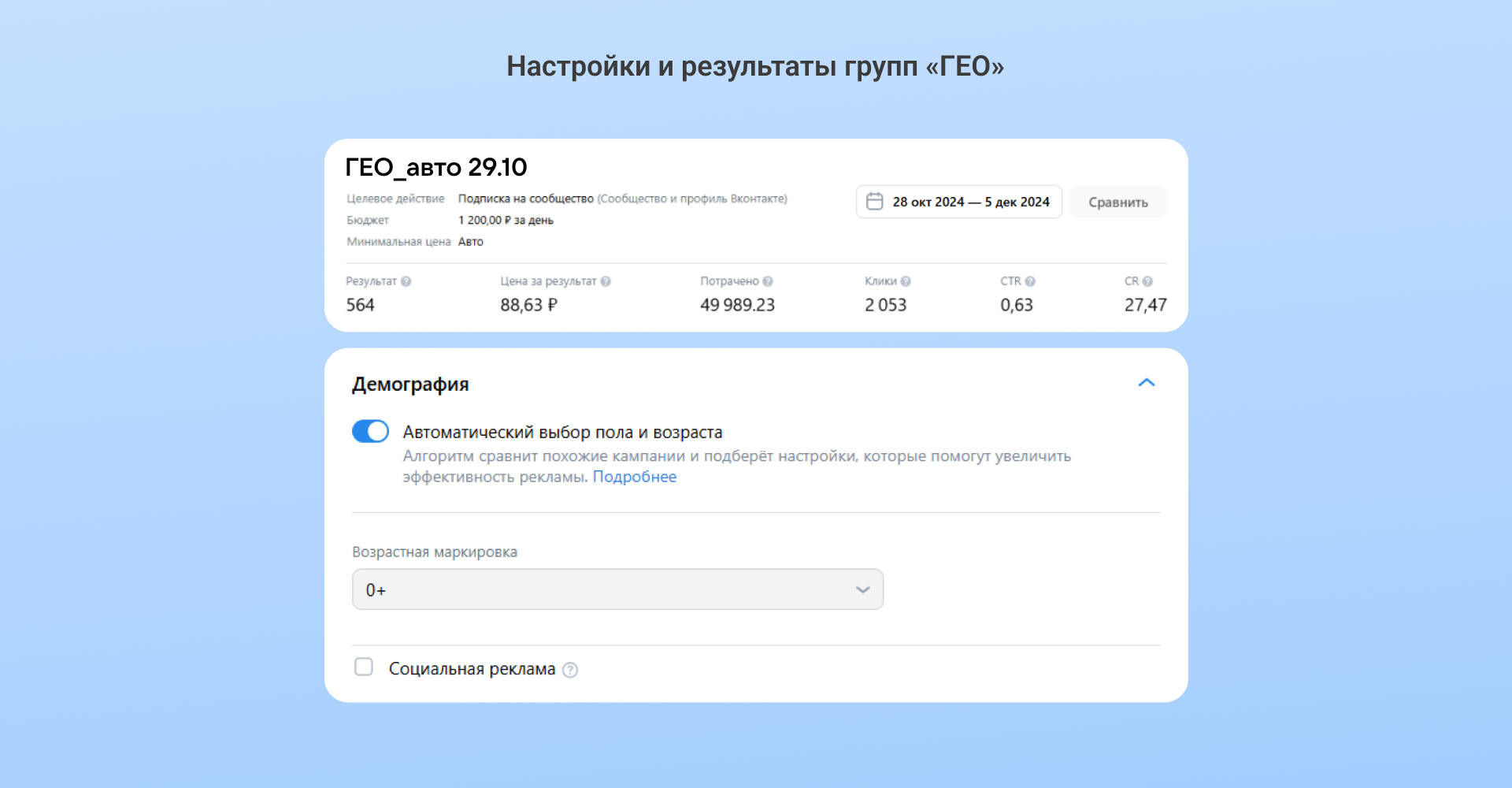Check the Социальная реклама checkbox

(x=364, y=667)
